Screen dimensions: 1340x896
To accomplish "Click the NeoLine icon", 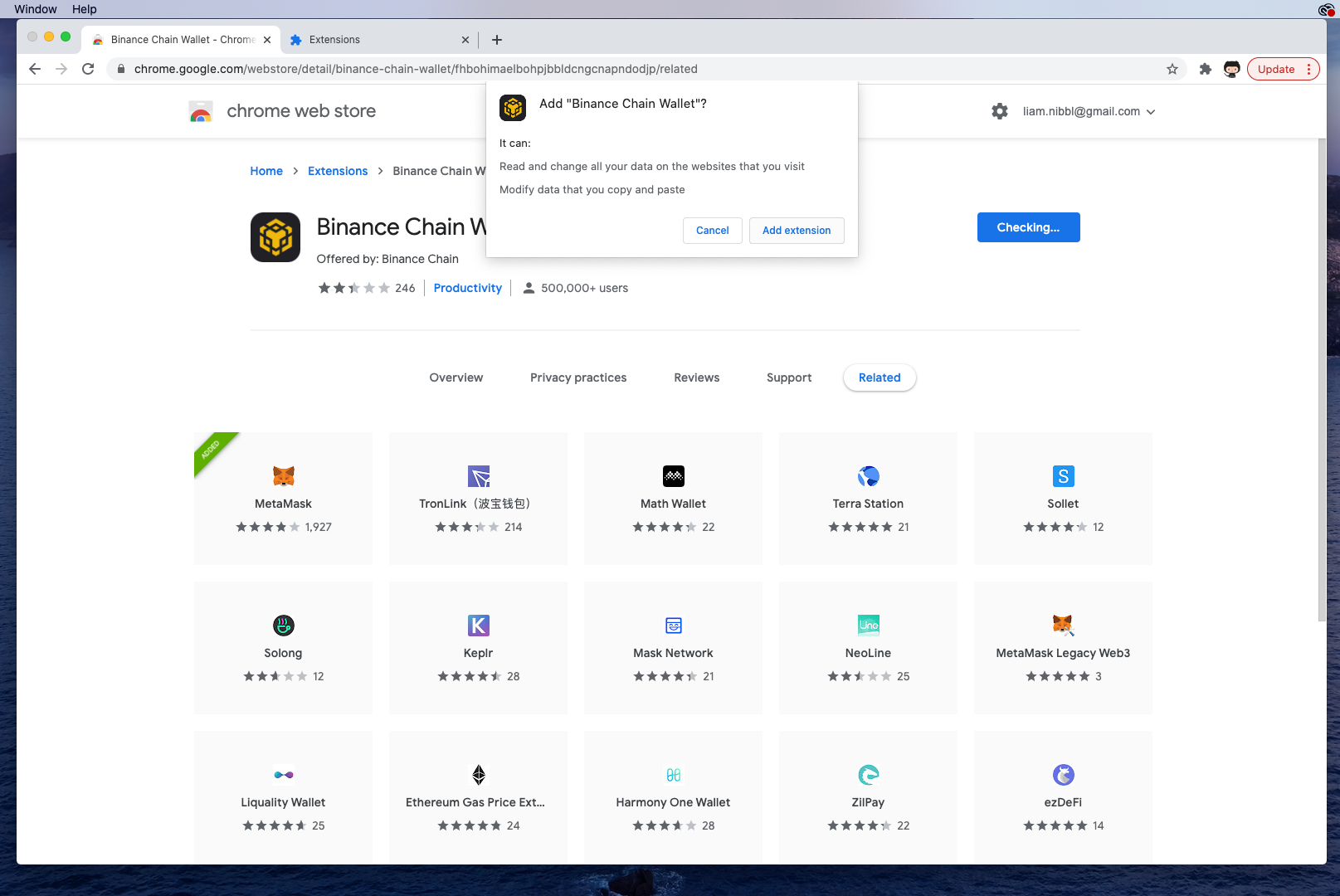I will click(868, 626).
